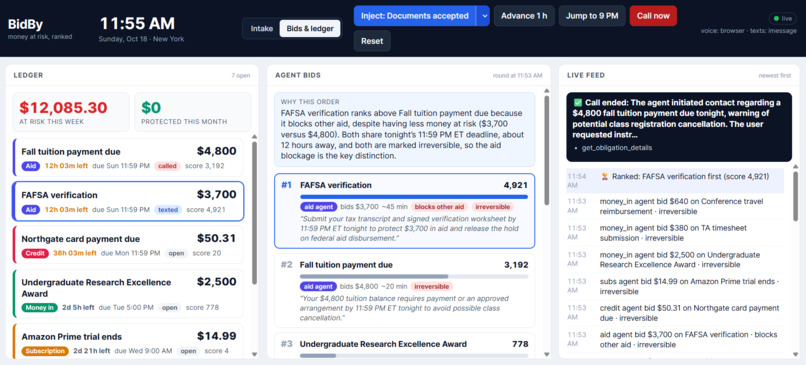Click Aid tag on Fall tuition card
This screenshot has width=806, height=365.
pyautogui.click(x=30, y=166)
